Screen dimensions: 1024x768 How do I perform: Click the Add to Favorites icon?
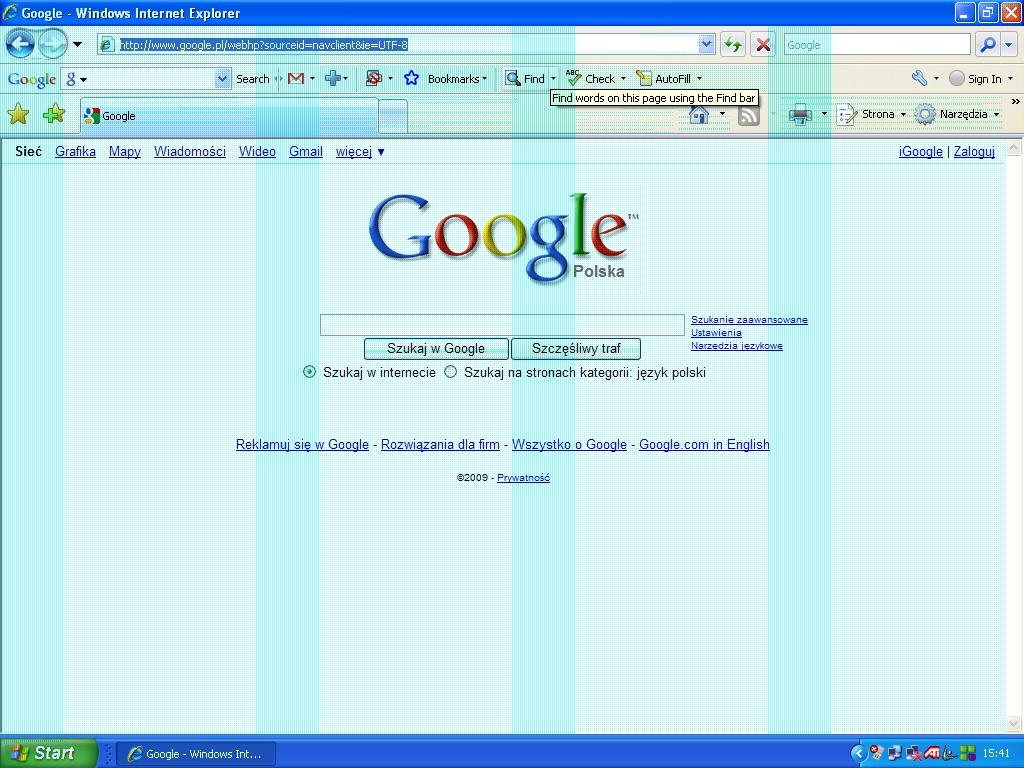(54, 114)
